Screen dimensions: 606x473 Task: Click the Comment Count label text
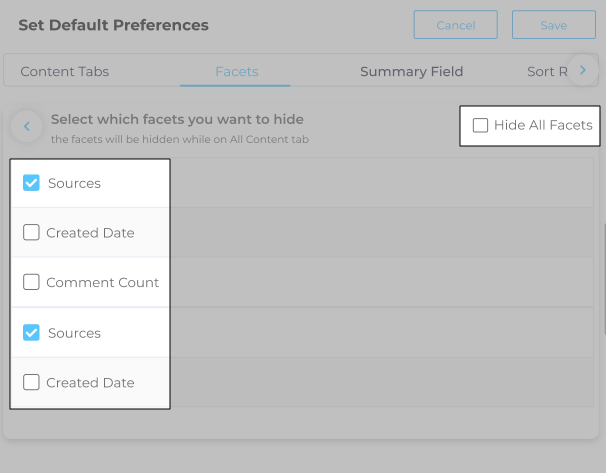pos(102,283)
